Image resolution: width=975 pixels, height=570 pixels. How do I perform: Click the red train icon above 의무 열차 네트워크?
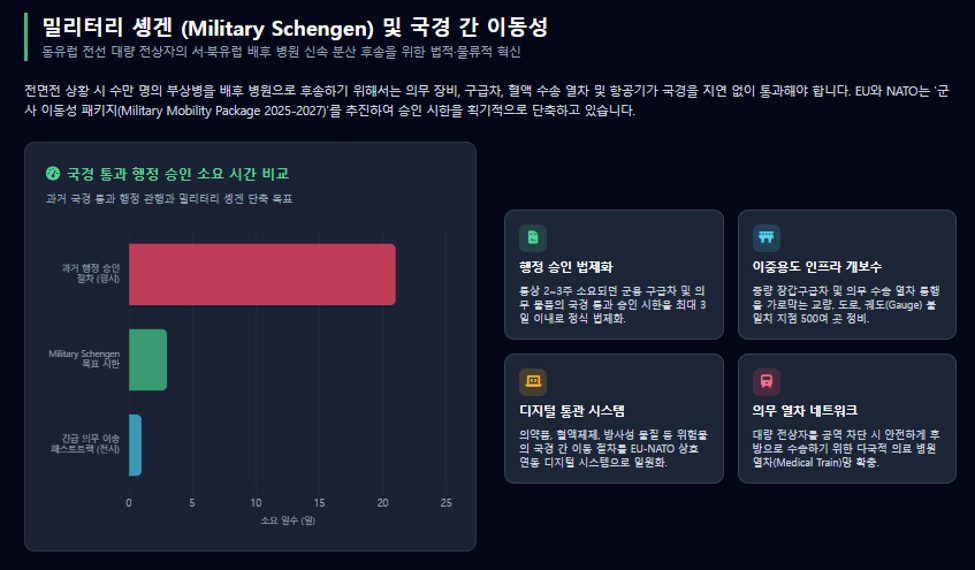[x=766, y=382]
